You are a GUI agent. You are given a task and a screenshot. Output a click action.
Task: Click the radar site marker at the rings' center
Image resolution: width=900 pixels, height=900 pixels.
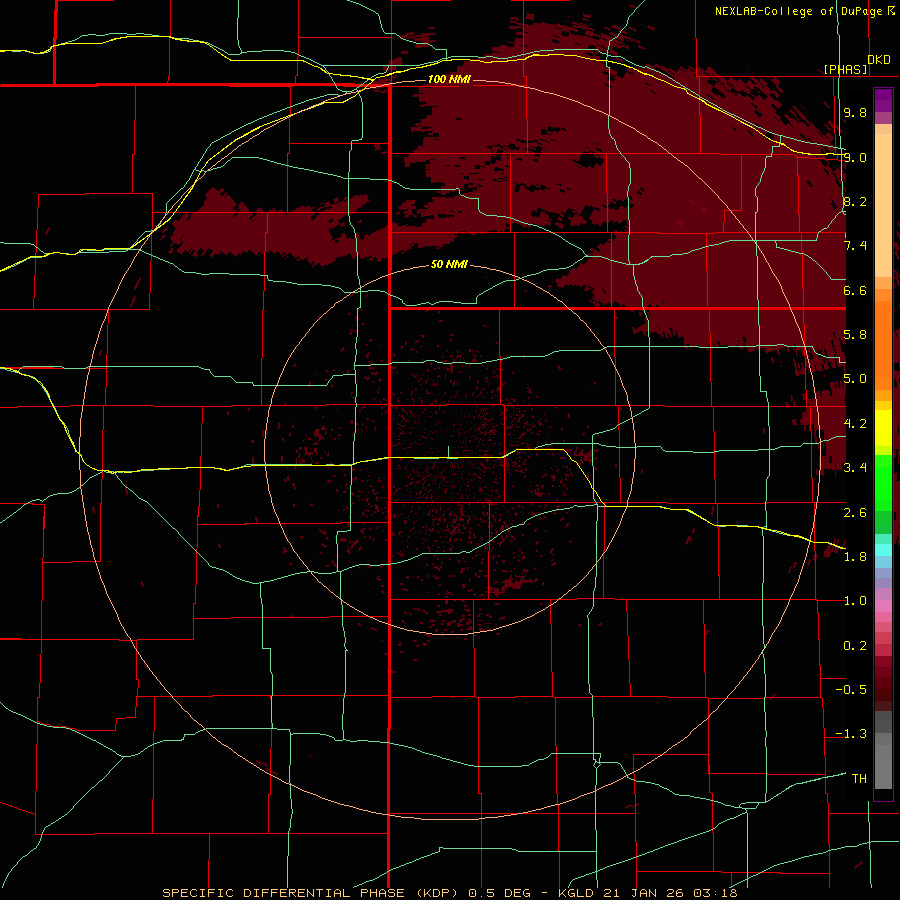[x=448, y=452]
